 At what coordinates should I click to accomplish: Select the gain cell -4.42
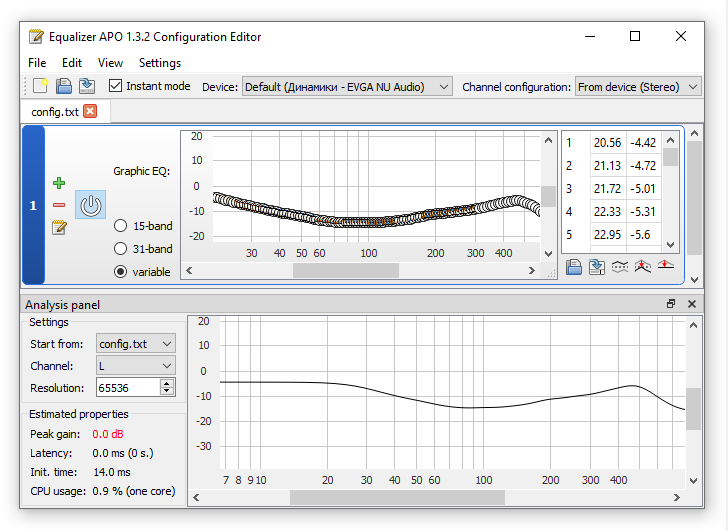tap(644, 142)
